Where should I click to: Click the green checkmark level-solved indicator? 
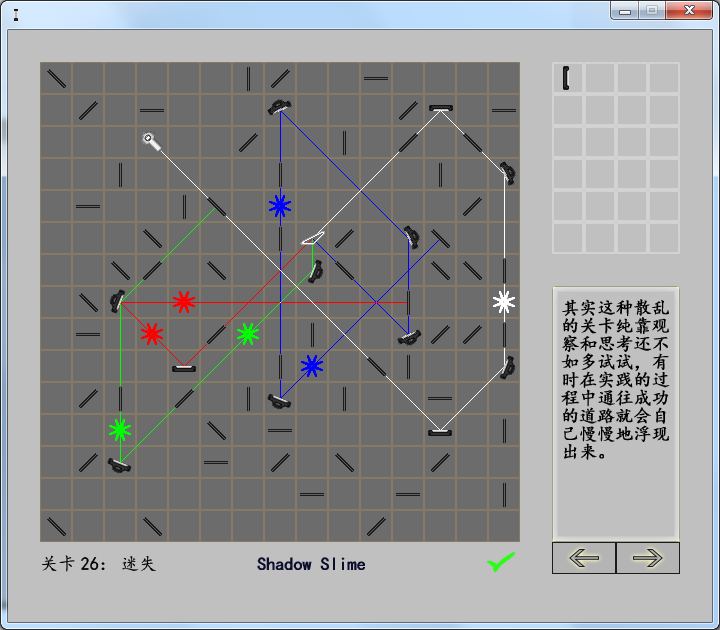pos(501,562)
